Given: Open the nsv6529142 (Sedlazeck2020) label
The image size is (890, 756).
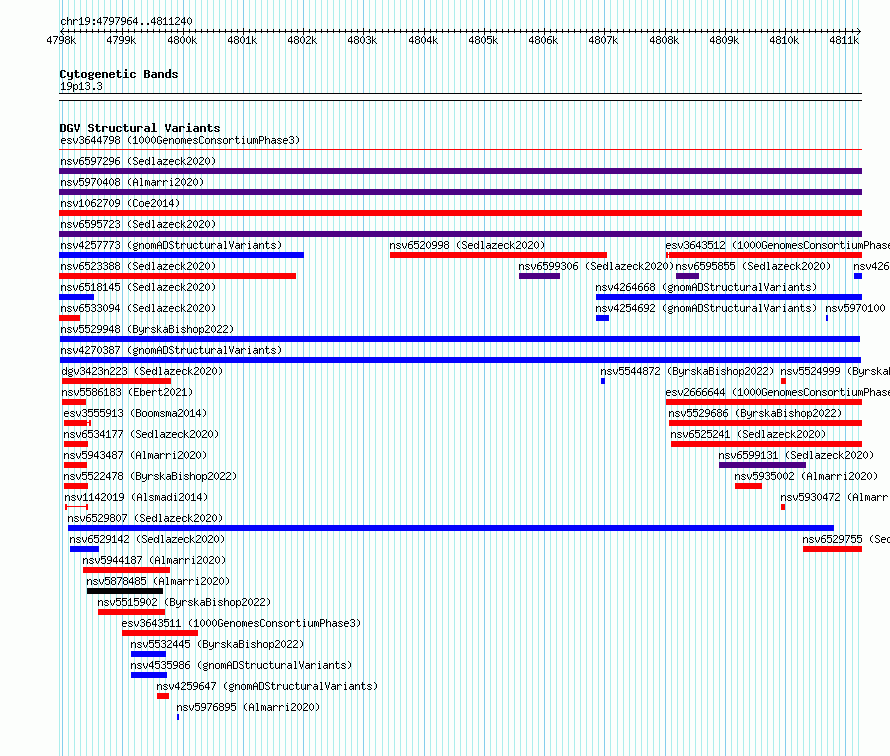Looking at the screenshot, I should tap(147, 539).
